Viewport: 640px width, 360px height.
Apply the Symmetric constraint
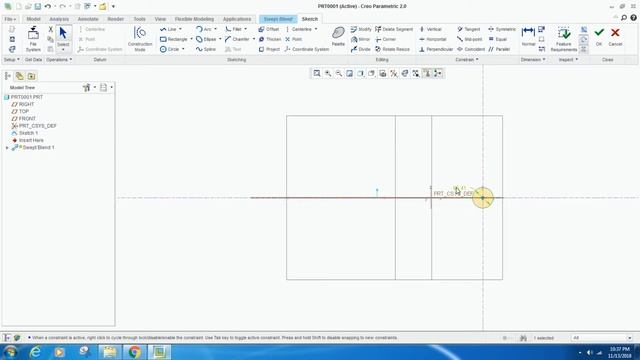(502, 29)
